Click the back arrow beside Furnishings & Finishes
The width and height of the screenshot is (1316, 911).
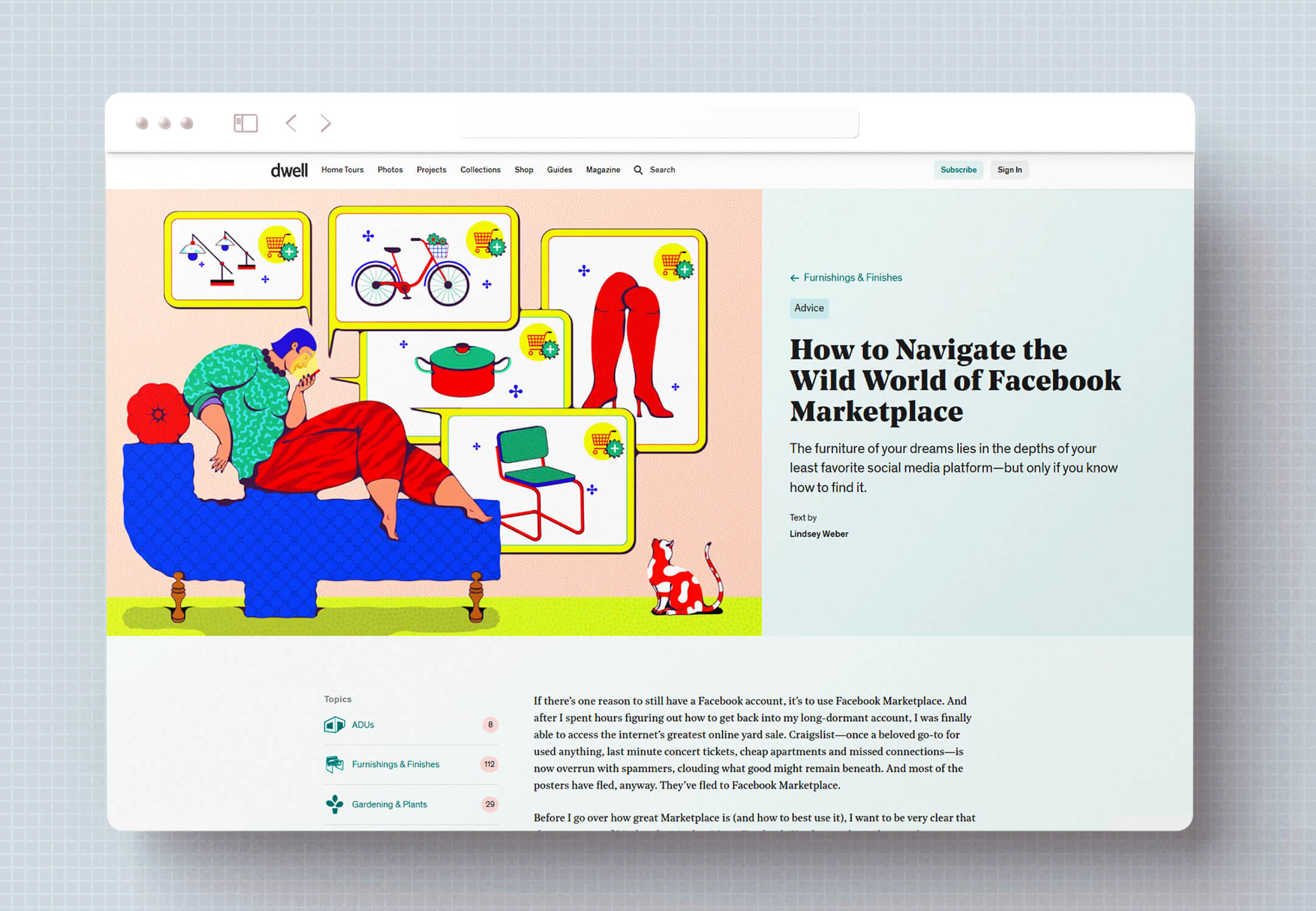pyautogui.click(x=794, y=278)
